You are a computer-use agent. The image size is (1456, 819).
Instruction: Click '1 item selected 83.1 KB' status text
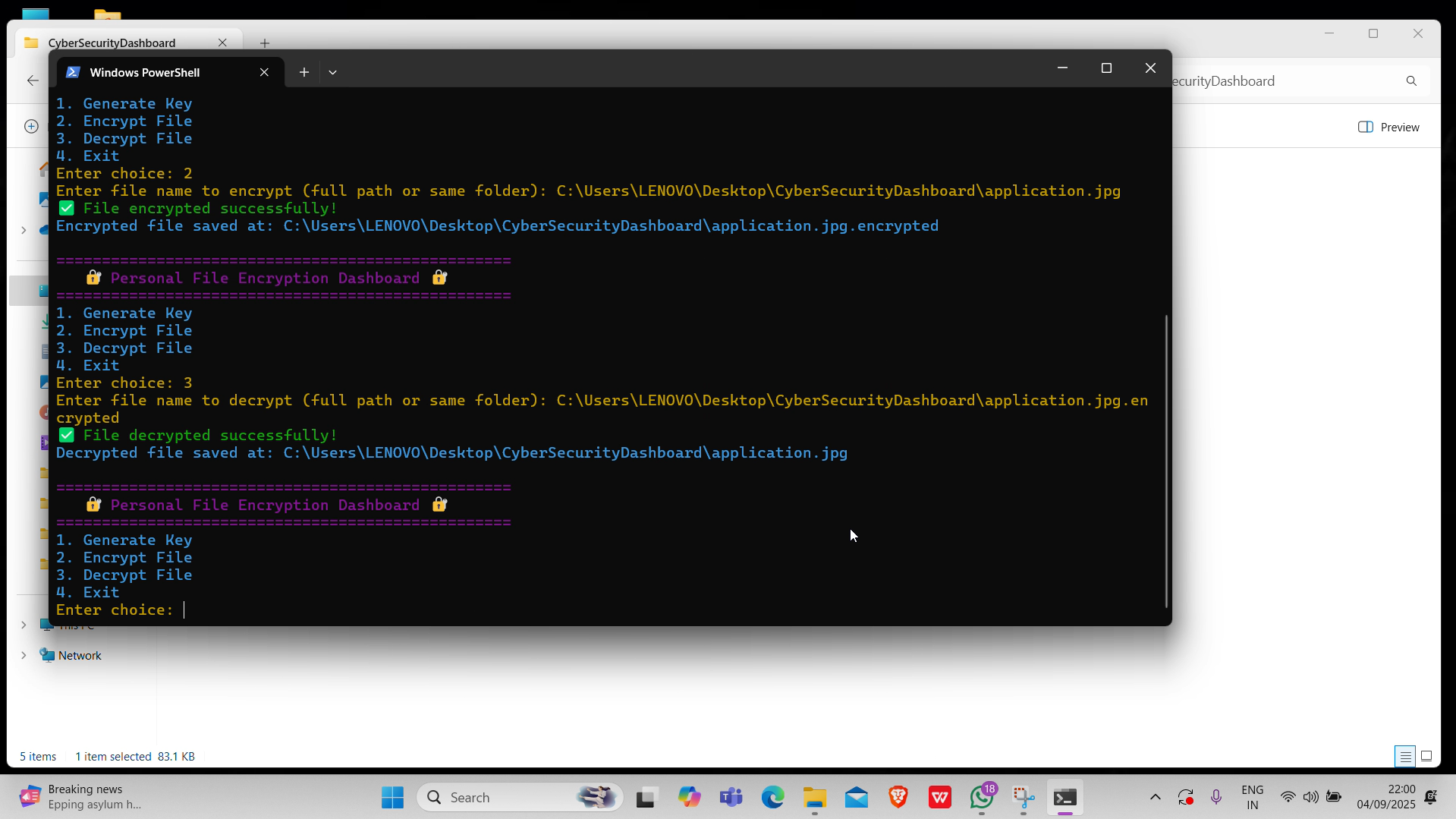pyautogui.click(x=135, y=756)
